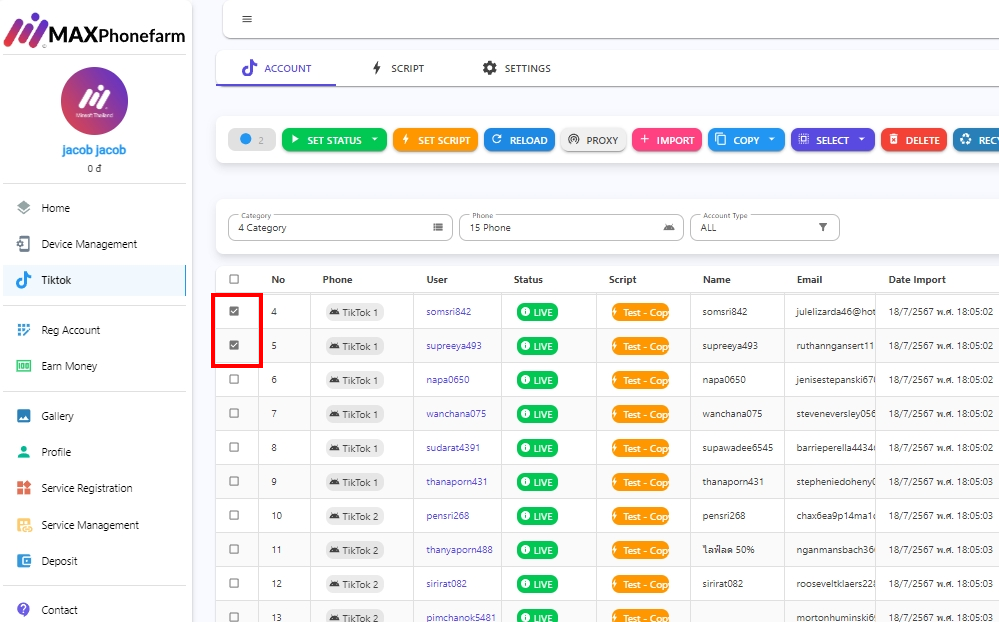
Task: Open the Phone filter dropdown
Action: click(571, 228)
